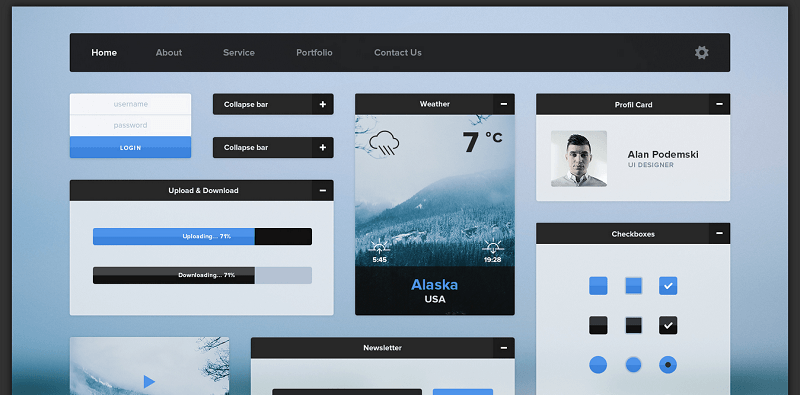This screenshot has height=395, width=800.
Task: Click the Uploading 71% progress bar
Action: 202,236
